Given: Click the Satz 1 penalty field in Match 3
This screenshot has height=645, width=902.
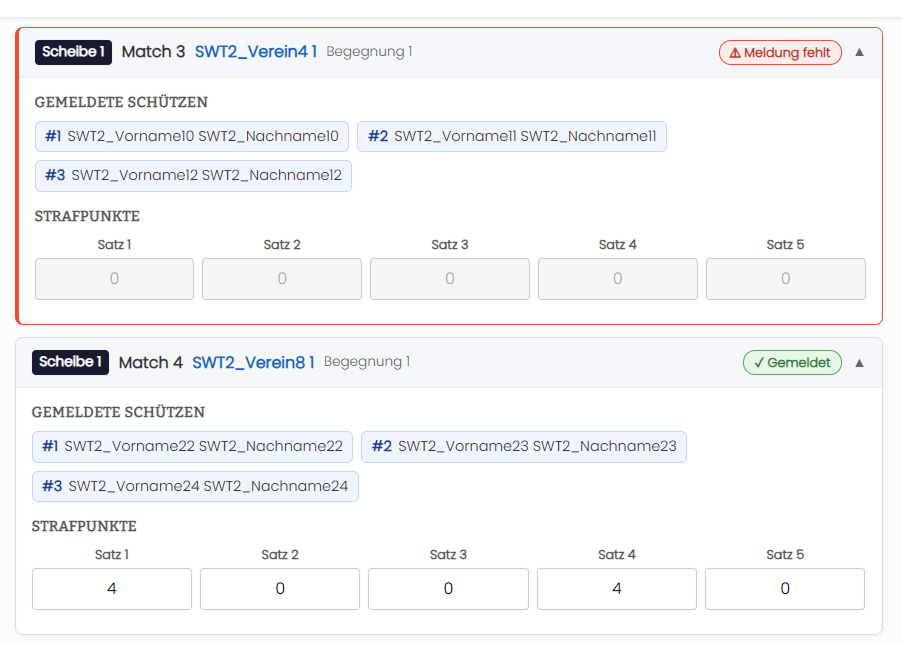Looking at the screenshot, I should click(114, 278).
